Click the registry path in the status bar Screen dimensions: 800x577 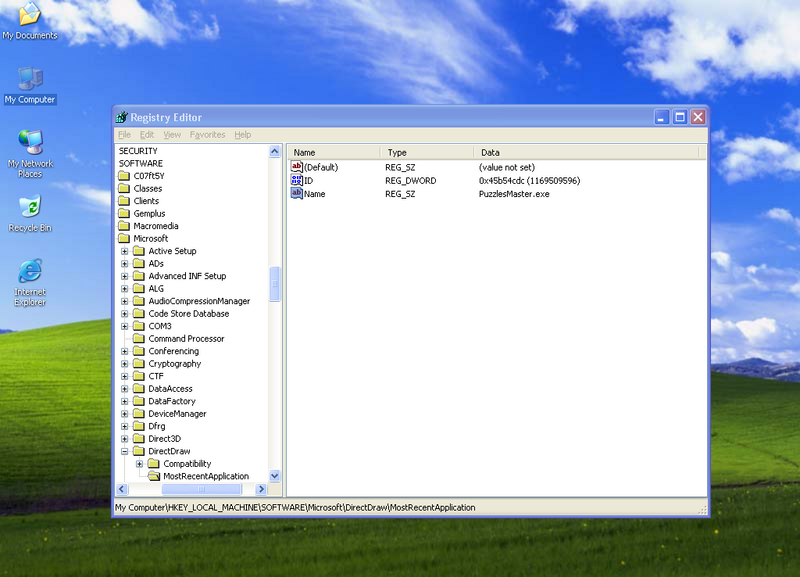point(295,508)
